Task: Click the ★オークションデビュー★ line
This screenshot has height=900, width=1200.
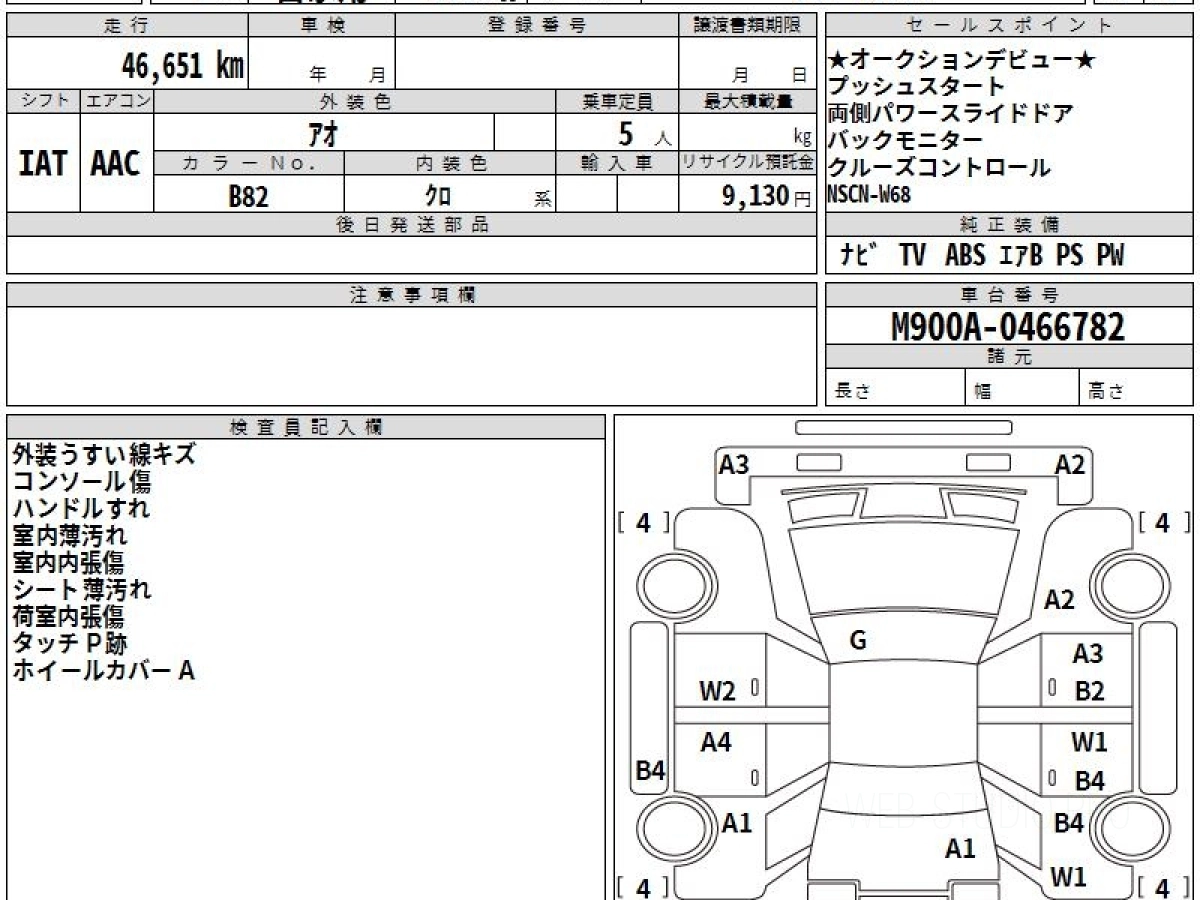Action: [x=962, y=60]
